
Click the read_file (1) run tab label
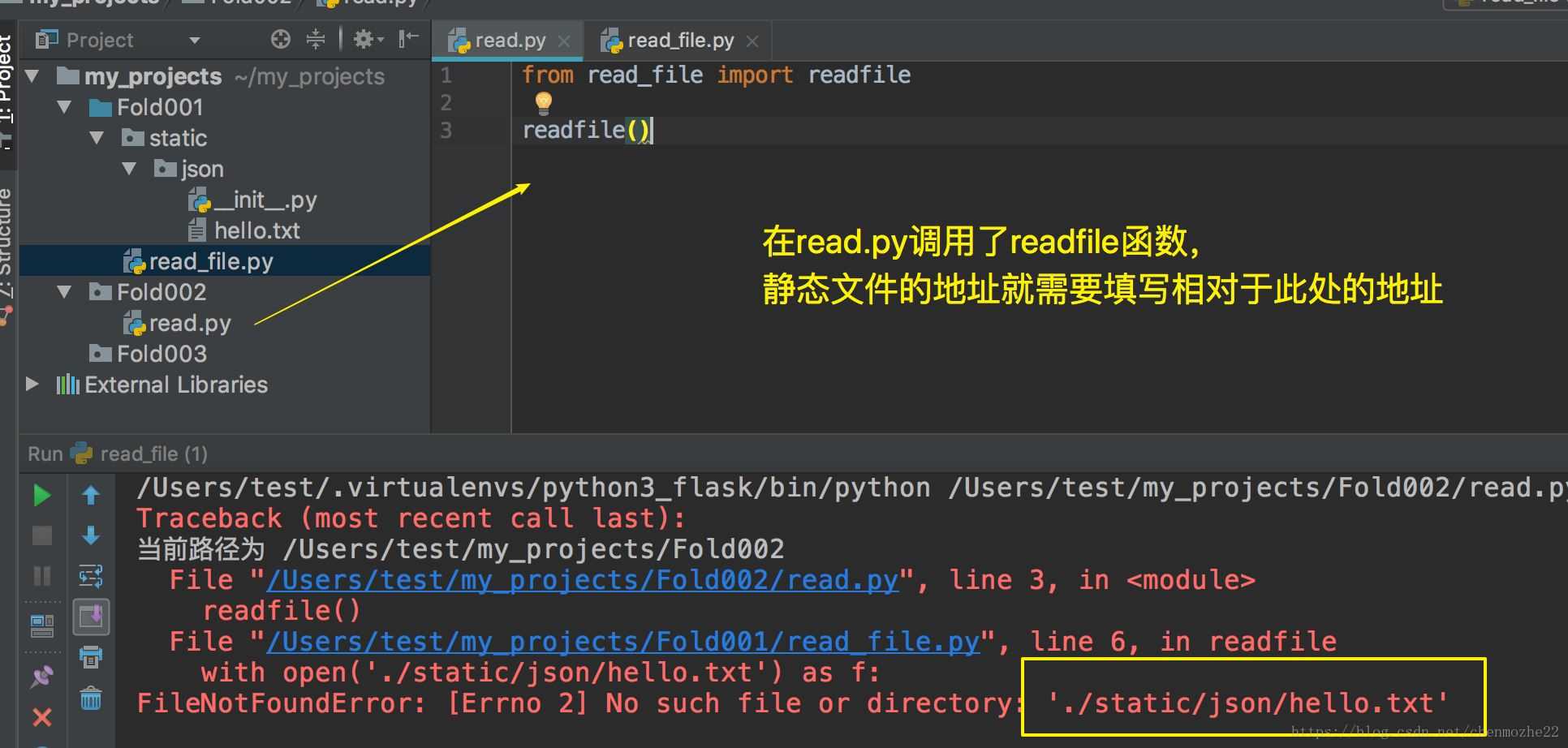pyautogui.click(x=153, y=454)
